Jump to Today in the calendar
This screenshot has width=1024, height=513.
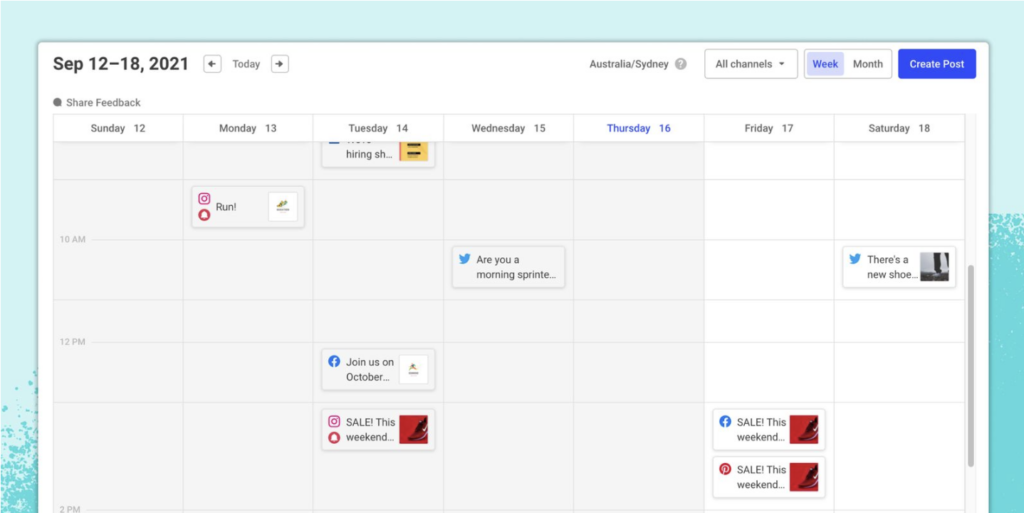(x=246, y=64)
